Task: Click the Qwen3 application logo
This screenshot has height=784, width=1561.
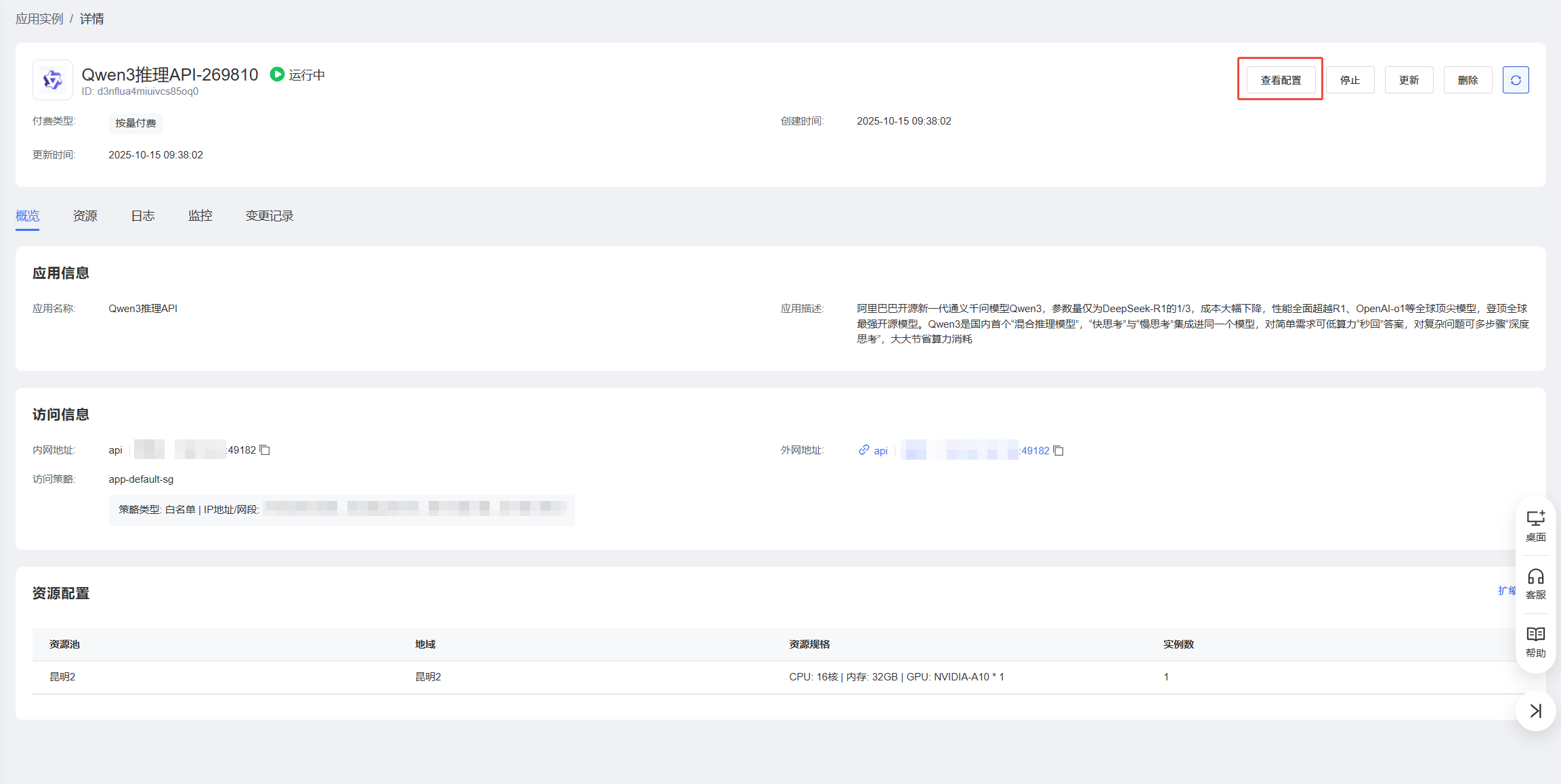Action: [x=53, y=80]
